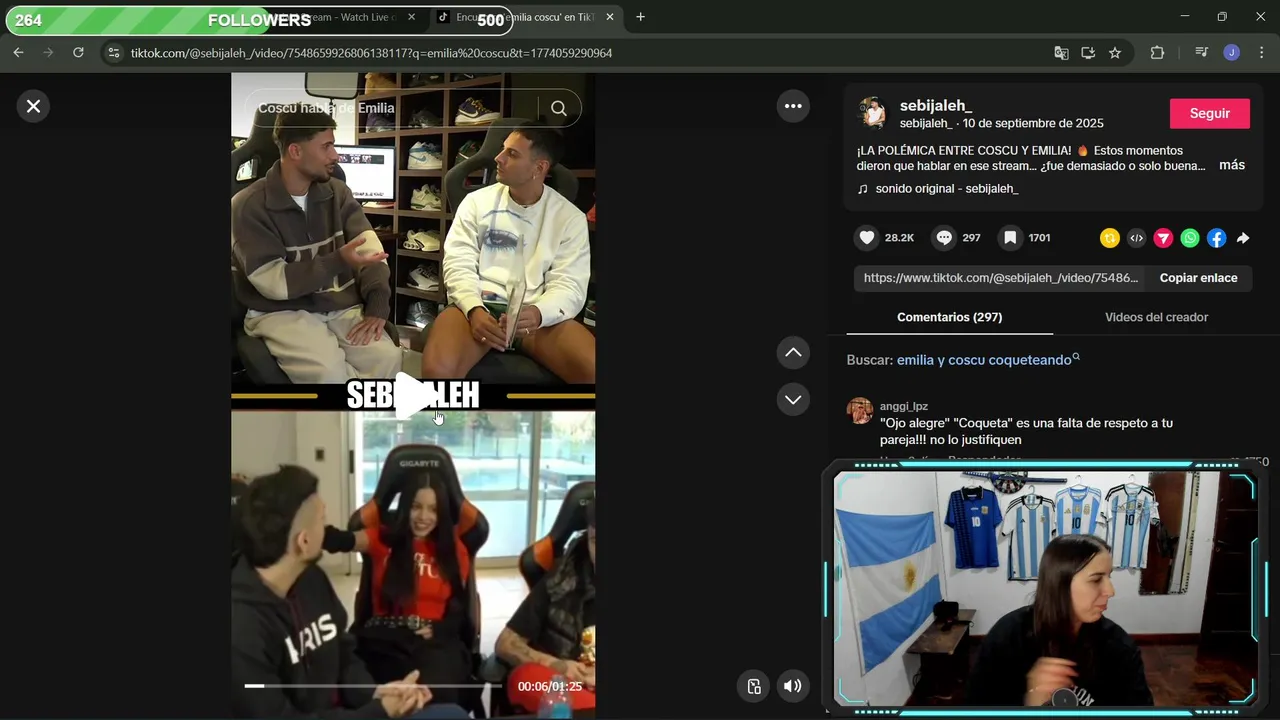
Task: Click the video timestamp 00:06/01:25
Action: tap(549, 686)
